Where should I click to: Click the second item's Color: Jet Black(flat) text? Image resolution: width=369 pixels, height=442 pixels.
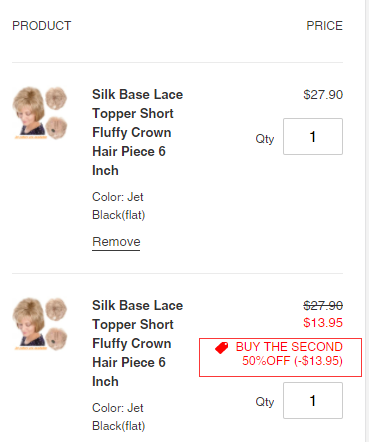click(119, 417)
